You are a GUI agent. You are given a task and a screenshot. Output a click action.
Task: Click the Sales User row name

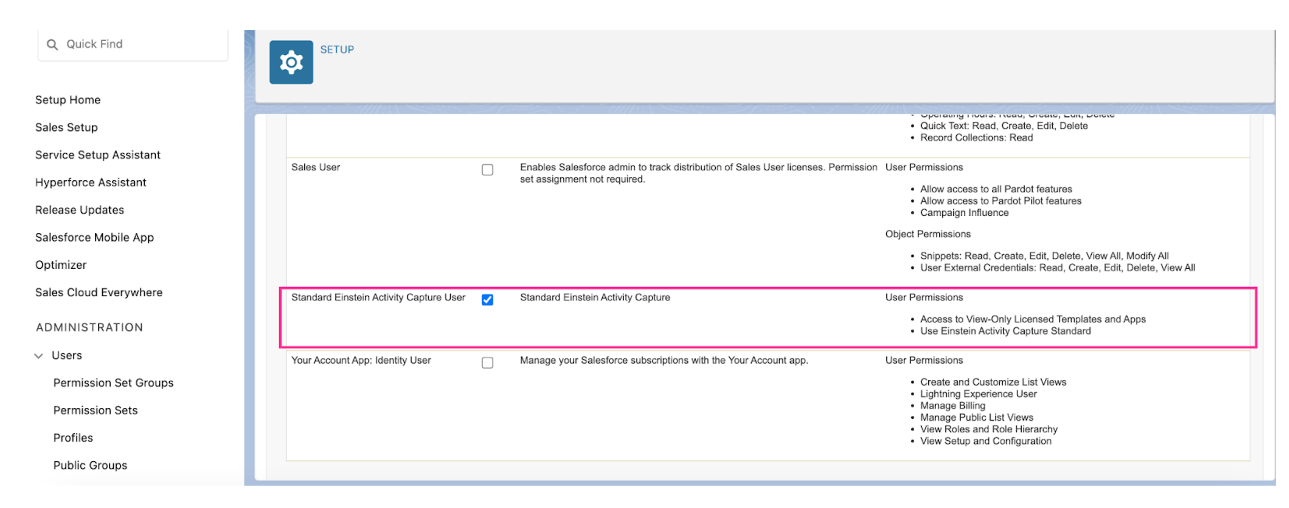click(316, 167)
